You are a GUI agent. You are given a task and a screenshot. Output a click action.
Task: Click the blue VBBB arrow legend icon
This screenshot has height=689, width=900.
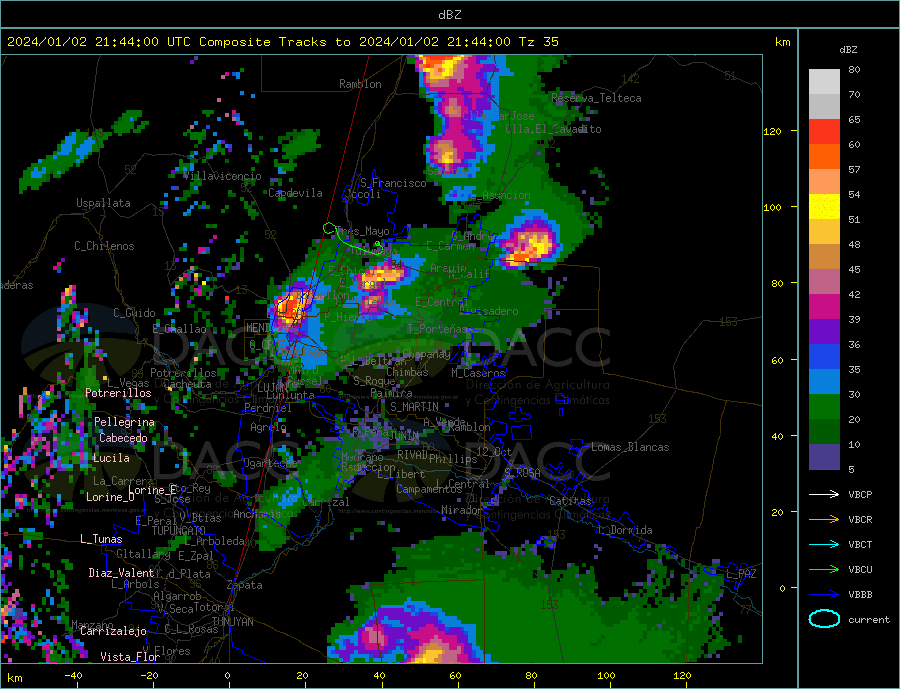[x=824, y=594]
